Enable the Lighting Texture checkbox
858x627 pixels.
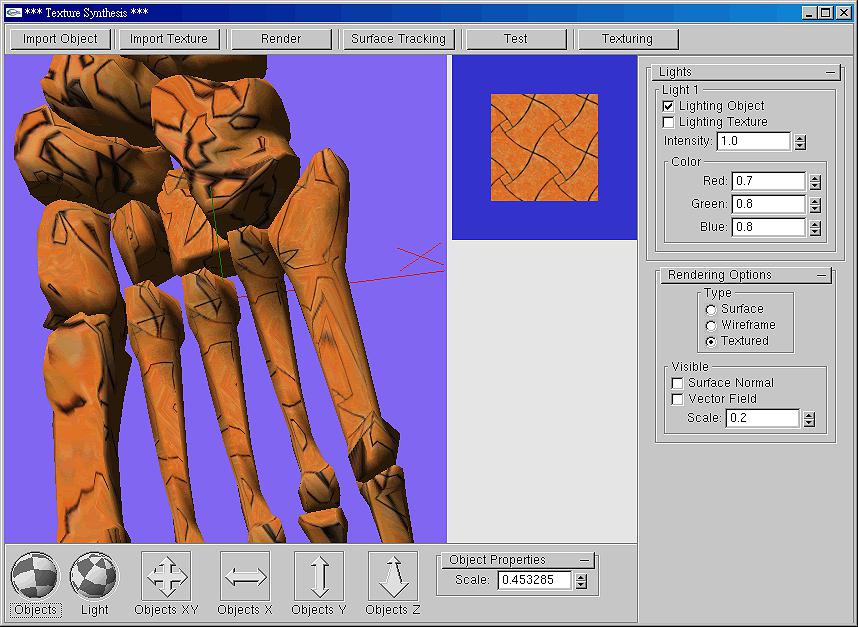click(x=668, y=122)
